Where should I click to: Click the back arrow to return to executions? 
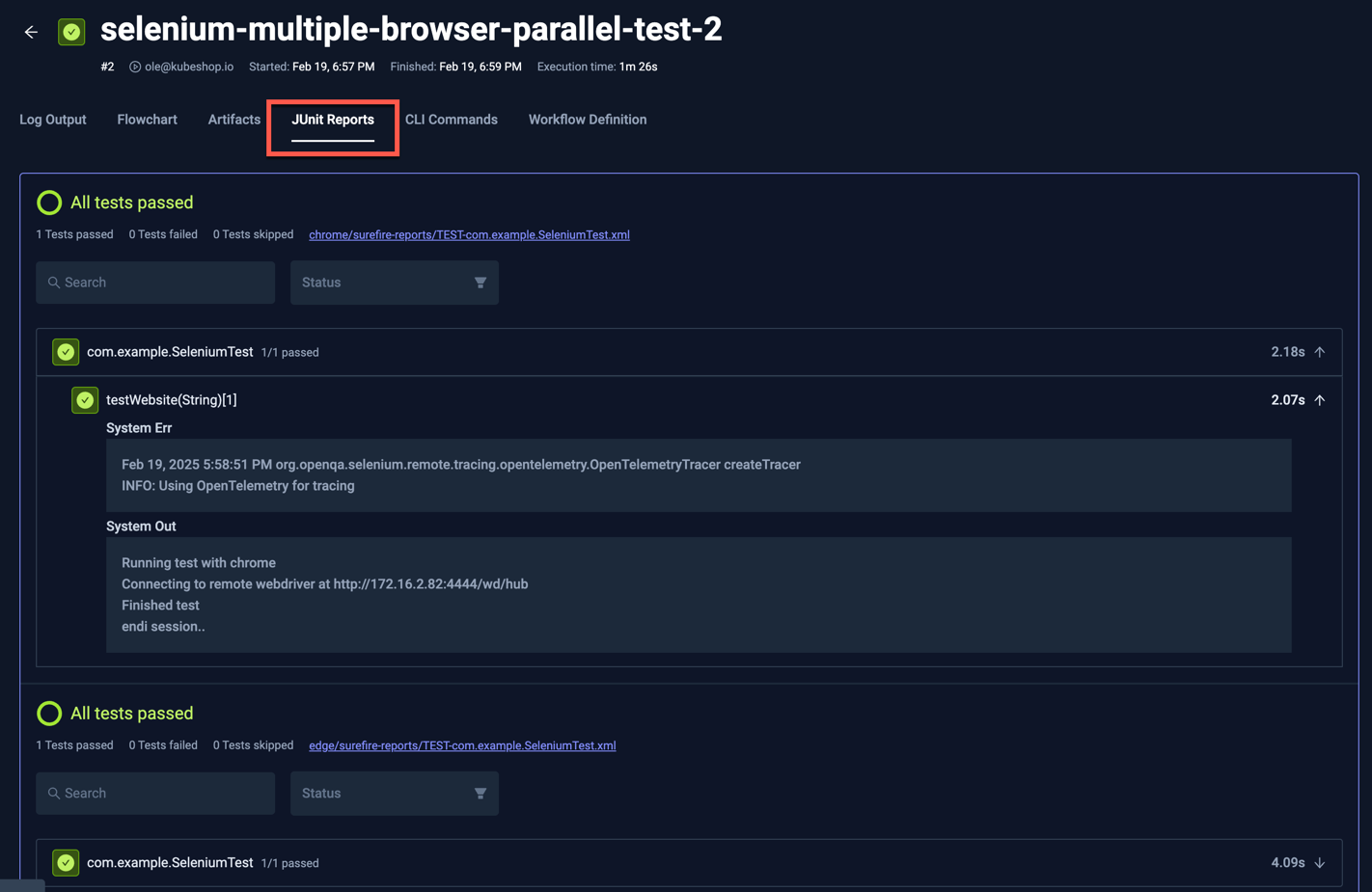(x=30, y=31)
